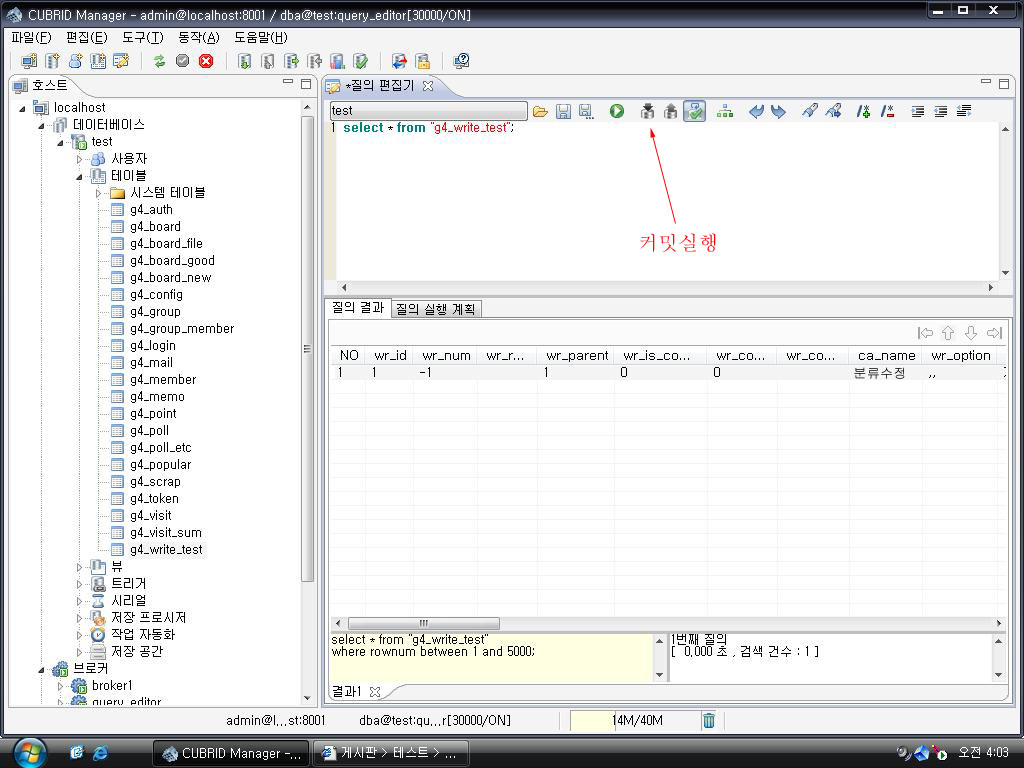1024x768 pixels.
Task: Collapse the 데이터베이스 tree node
Action: tap(42, 125)
